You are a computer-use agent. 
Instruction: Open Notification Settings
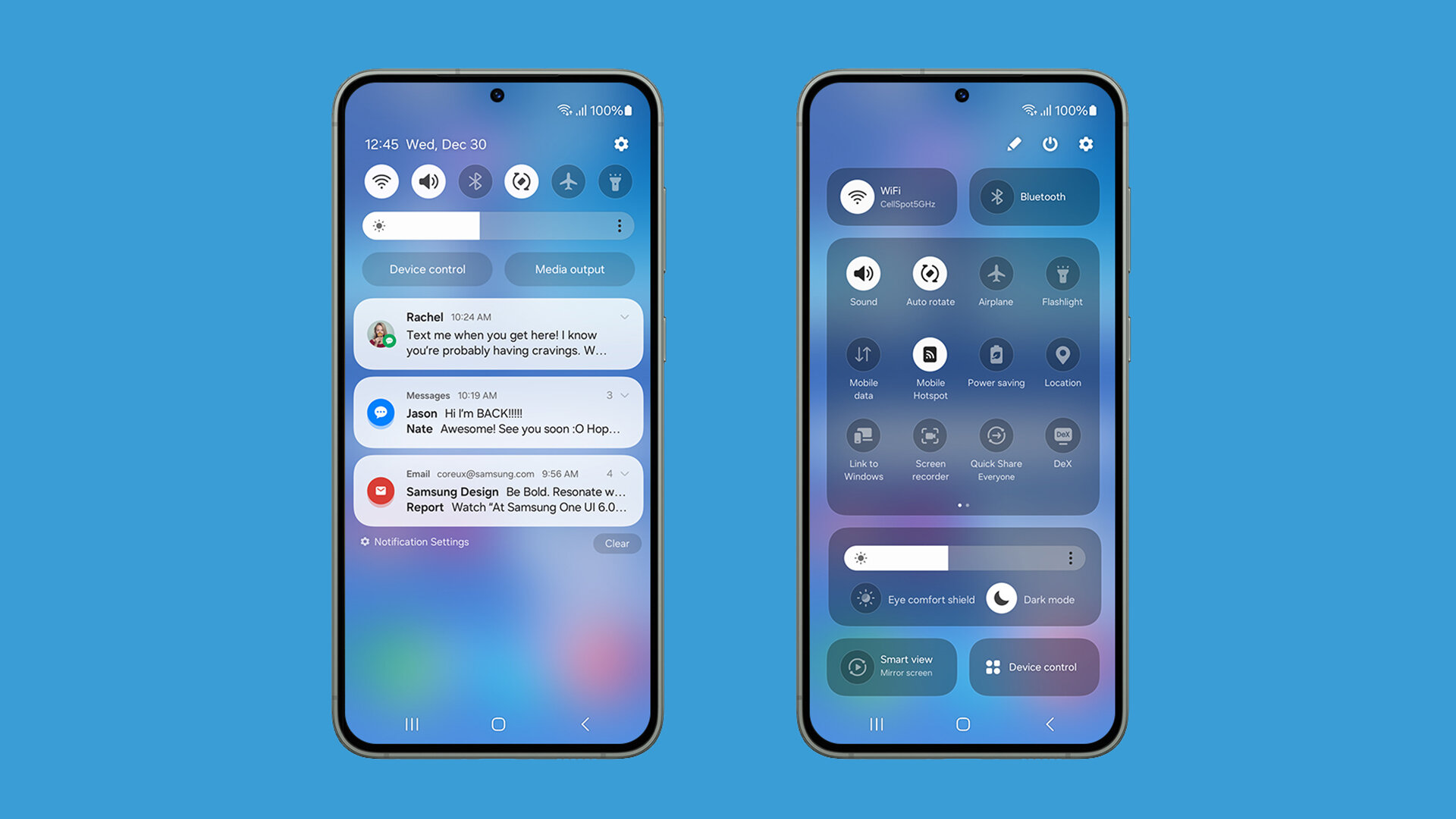click(x=418, y=542)
